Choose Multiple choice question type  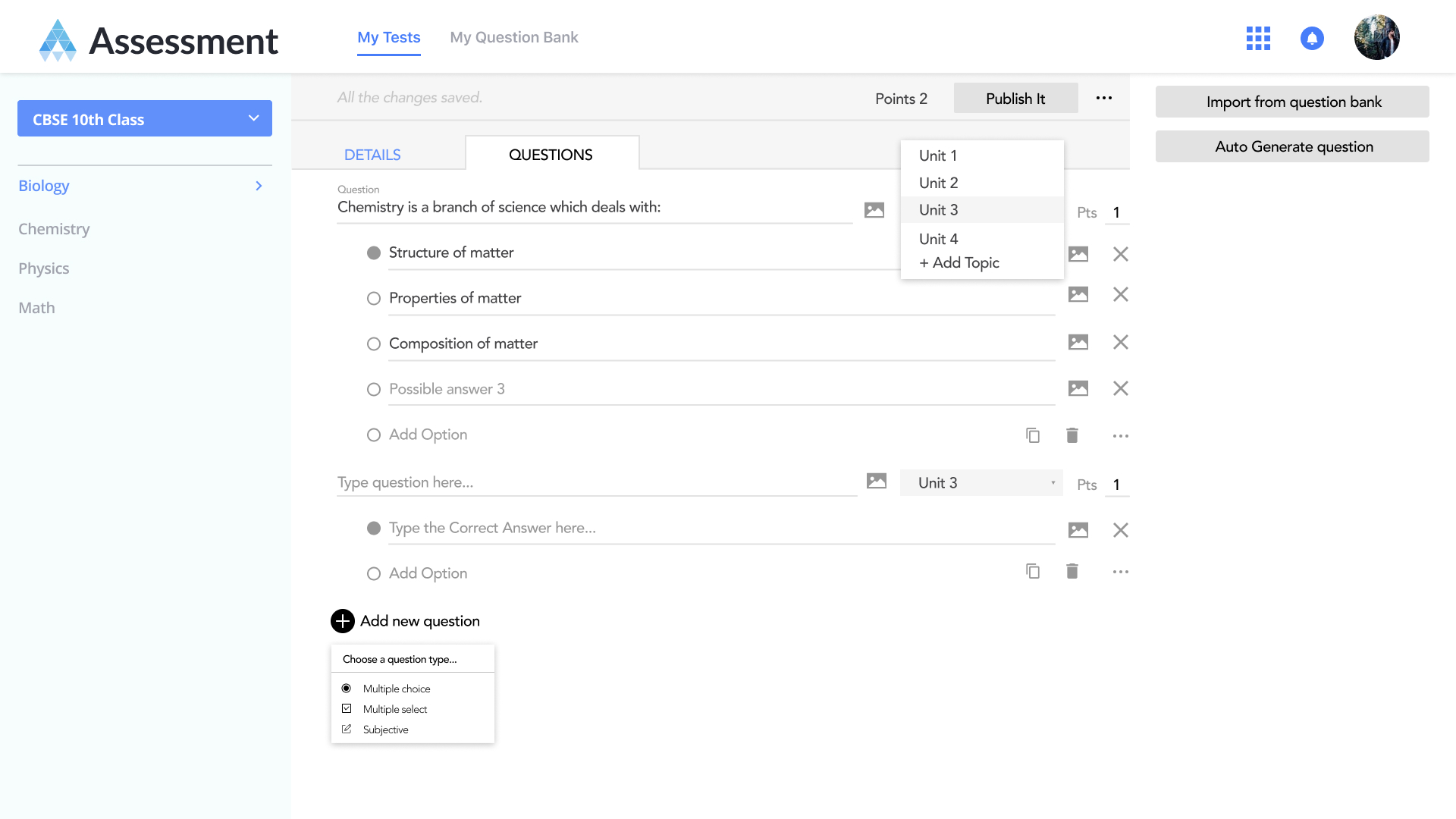[396, 689]
